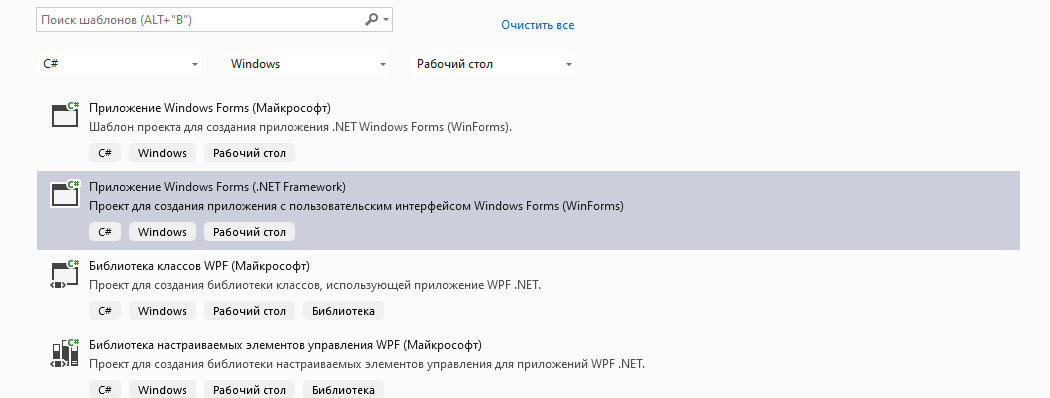The height and width of the screenshot is (398, 1050).
Task: Click the C# tag under first Windows Forms template
Action: pos(104,153)
